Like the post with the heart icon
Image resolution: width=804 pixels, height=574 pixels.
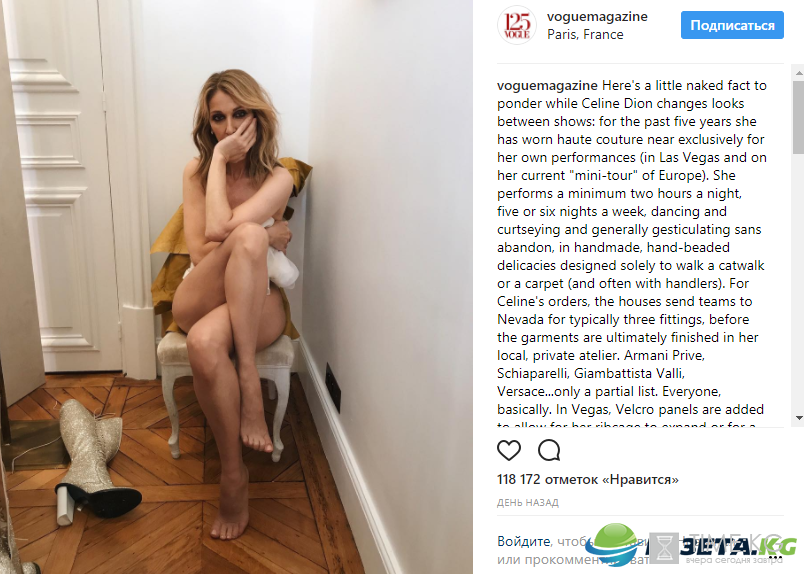pos(509,450)
